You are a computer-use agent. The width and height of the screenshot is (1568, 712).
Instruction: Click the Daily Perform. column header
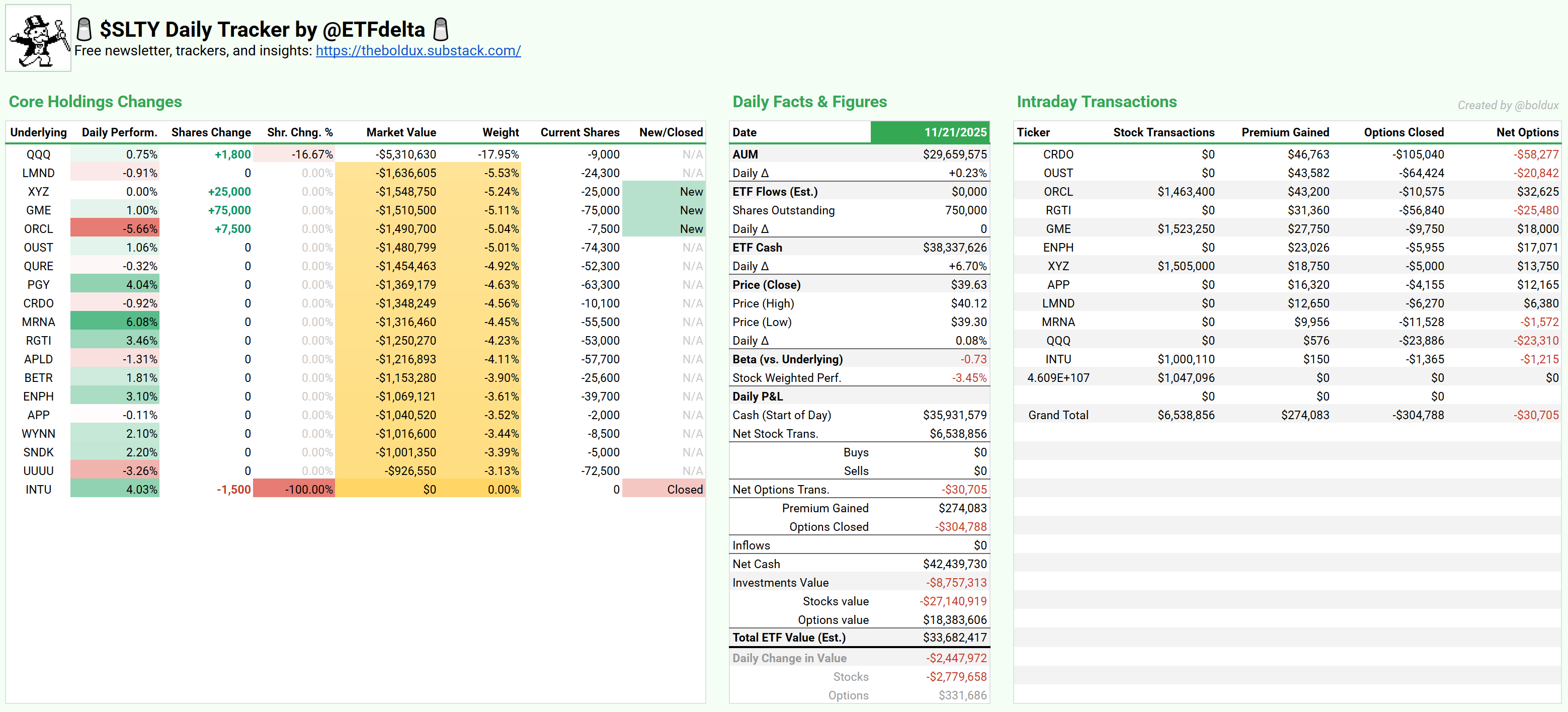(x=119, y=132)
